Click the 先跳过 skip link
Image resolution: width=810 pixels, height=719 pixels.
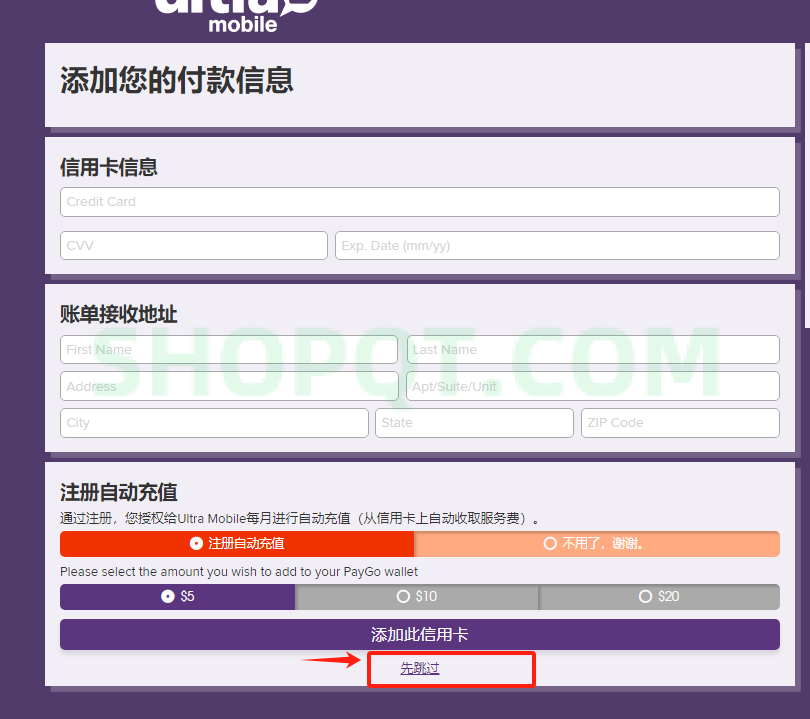tap(420, 668)
